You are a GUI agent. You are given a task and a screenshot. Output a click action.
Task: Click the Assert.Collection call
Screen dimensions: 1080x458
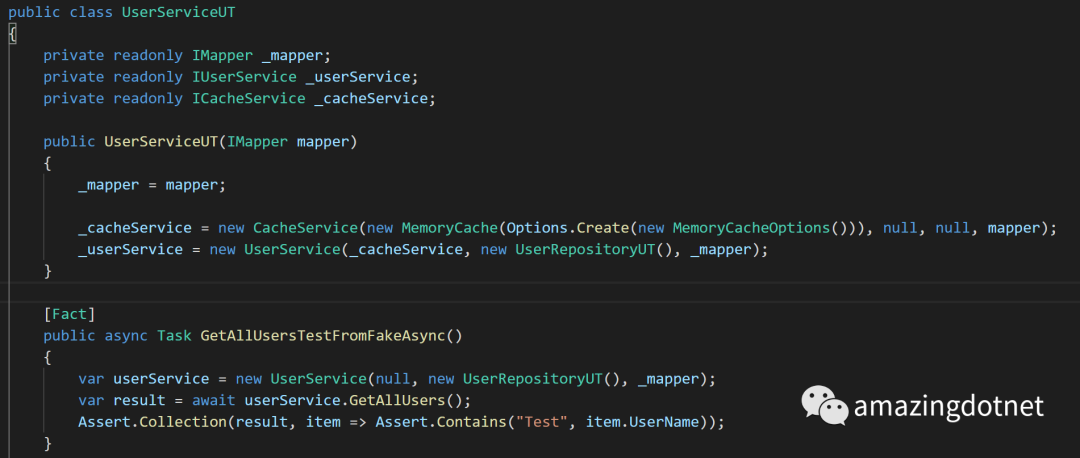(x=153, y=421)
